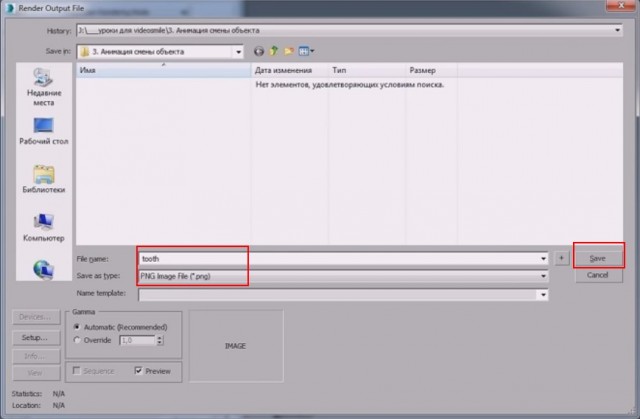The height and width of the screenshot is (419, 640).
Task: Open the Recent Places shortcut
Action: [x=42, y=85]
